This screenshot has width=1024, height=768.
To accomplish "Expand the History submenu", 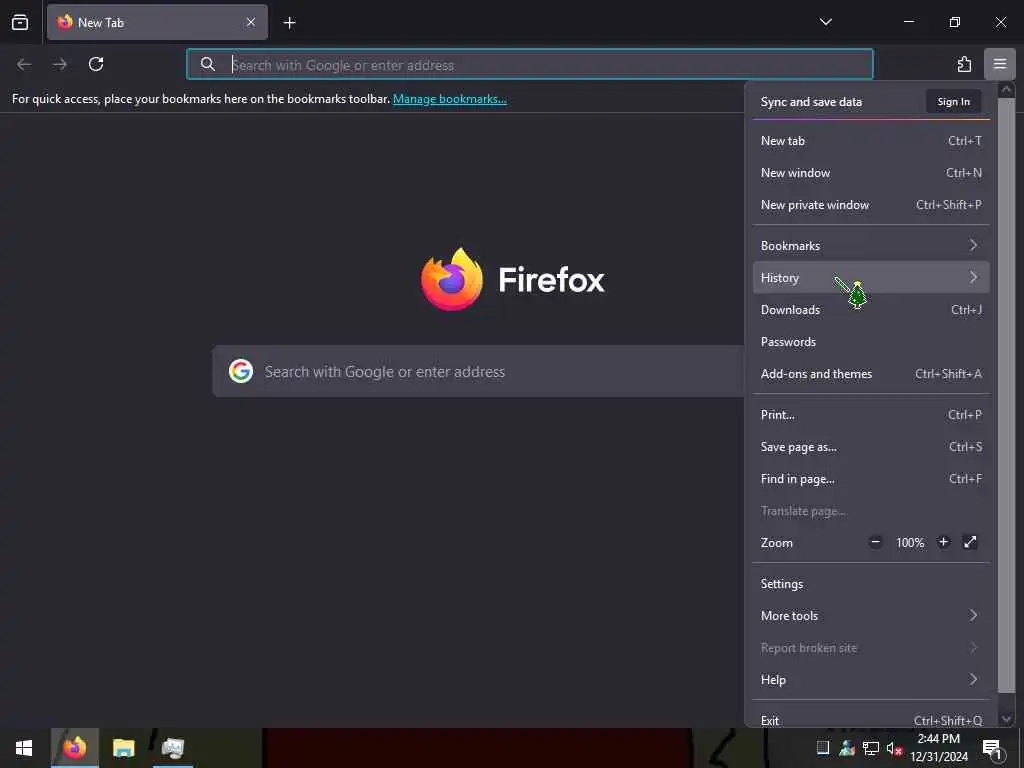I will point(871,278).
